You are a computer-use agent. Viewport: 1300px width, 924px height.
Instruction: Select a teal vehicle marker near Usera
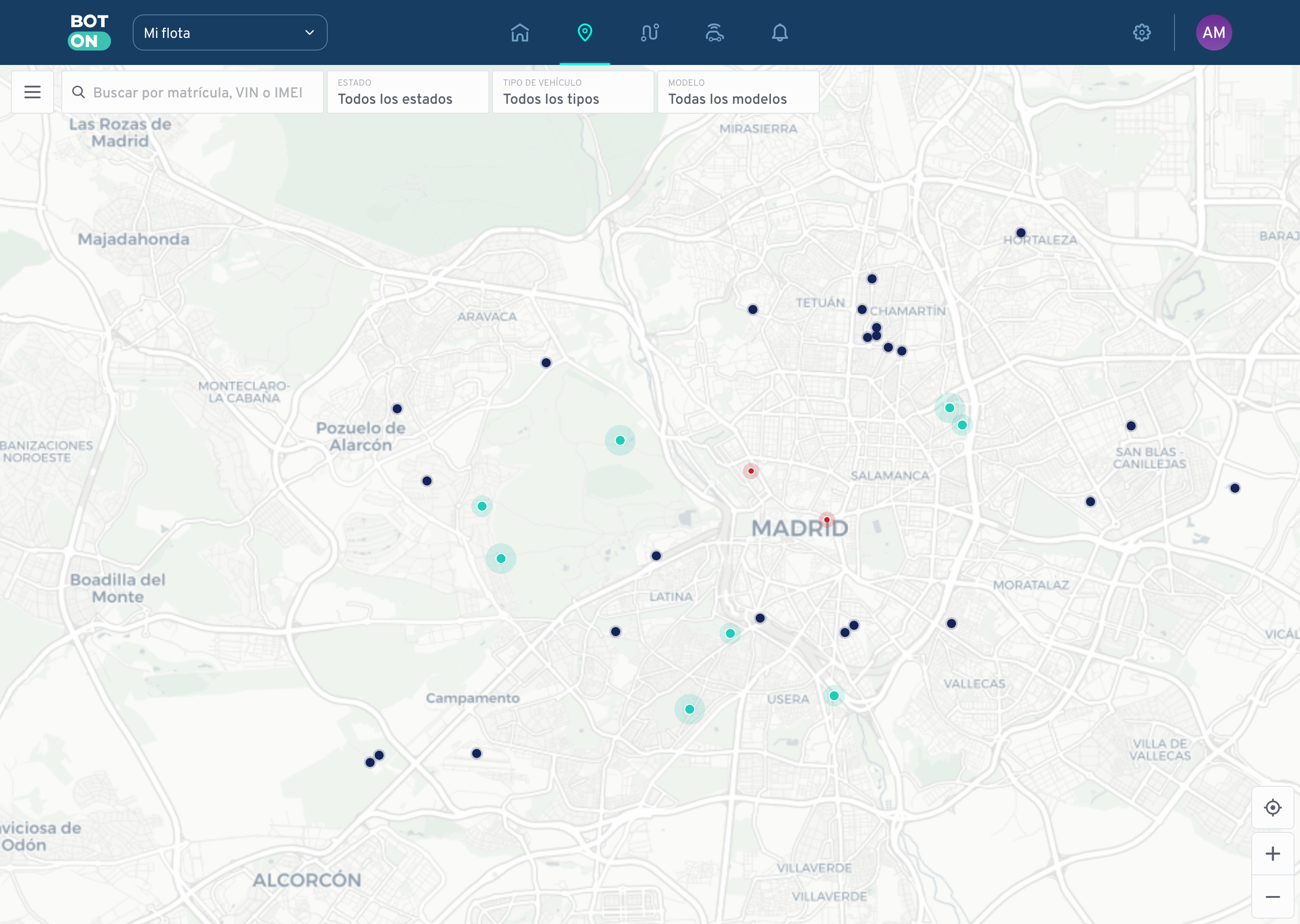[x=834, y=695]
